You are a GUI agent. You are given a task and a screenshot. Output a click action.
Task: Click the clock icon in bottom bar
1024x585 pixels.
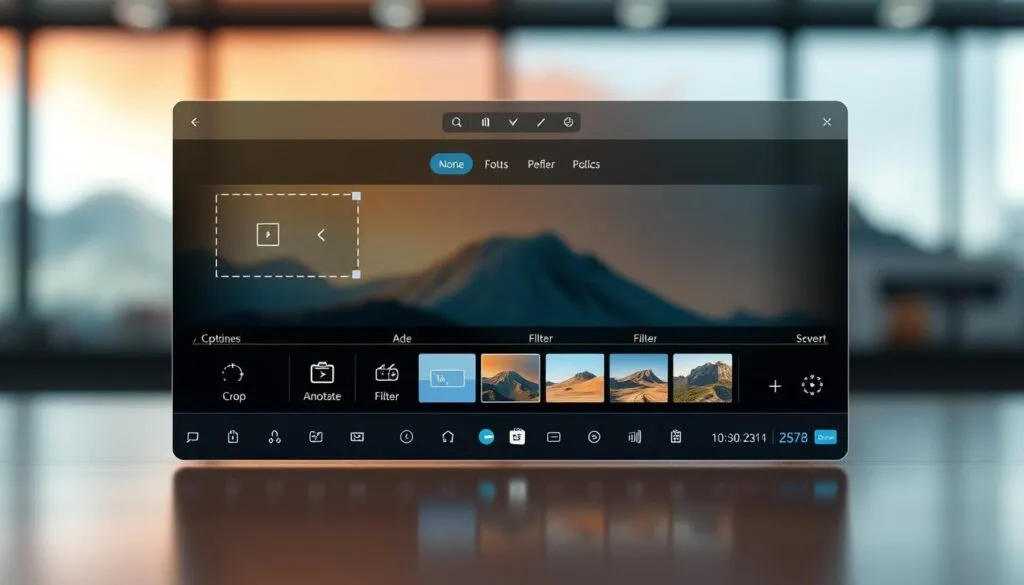coord(406,437)
